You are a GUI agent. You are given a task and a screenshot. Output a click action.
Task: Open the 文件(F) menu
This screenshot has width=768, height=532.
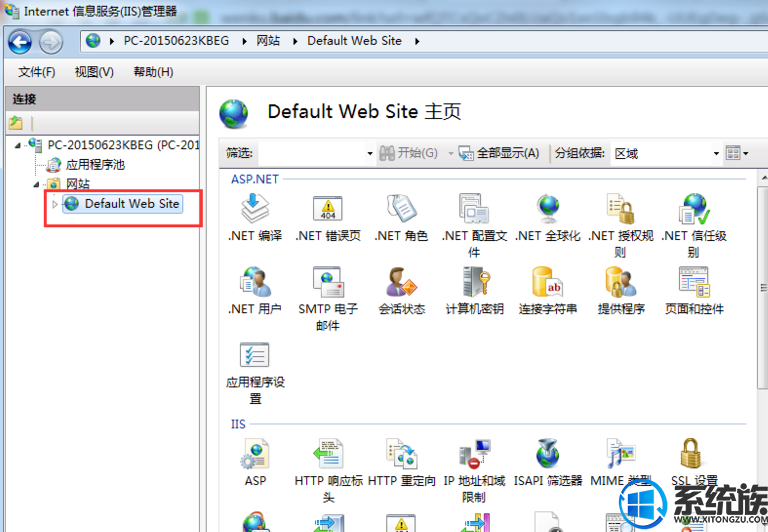point(37,72)
